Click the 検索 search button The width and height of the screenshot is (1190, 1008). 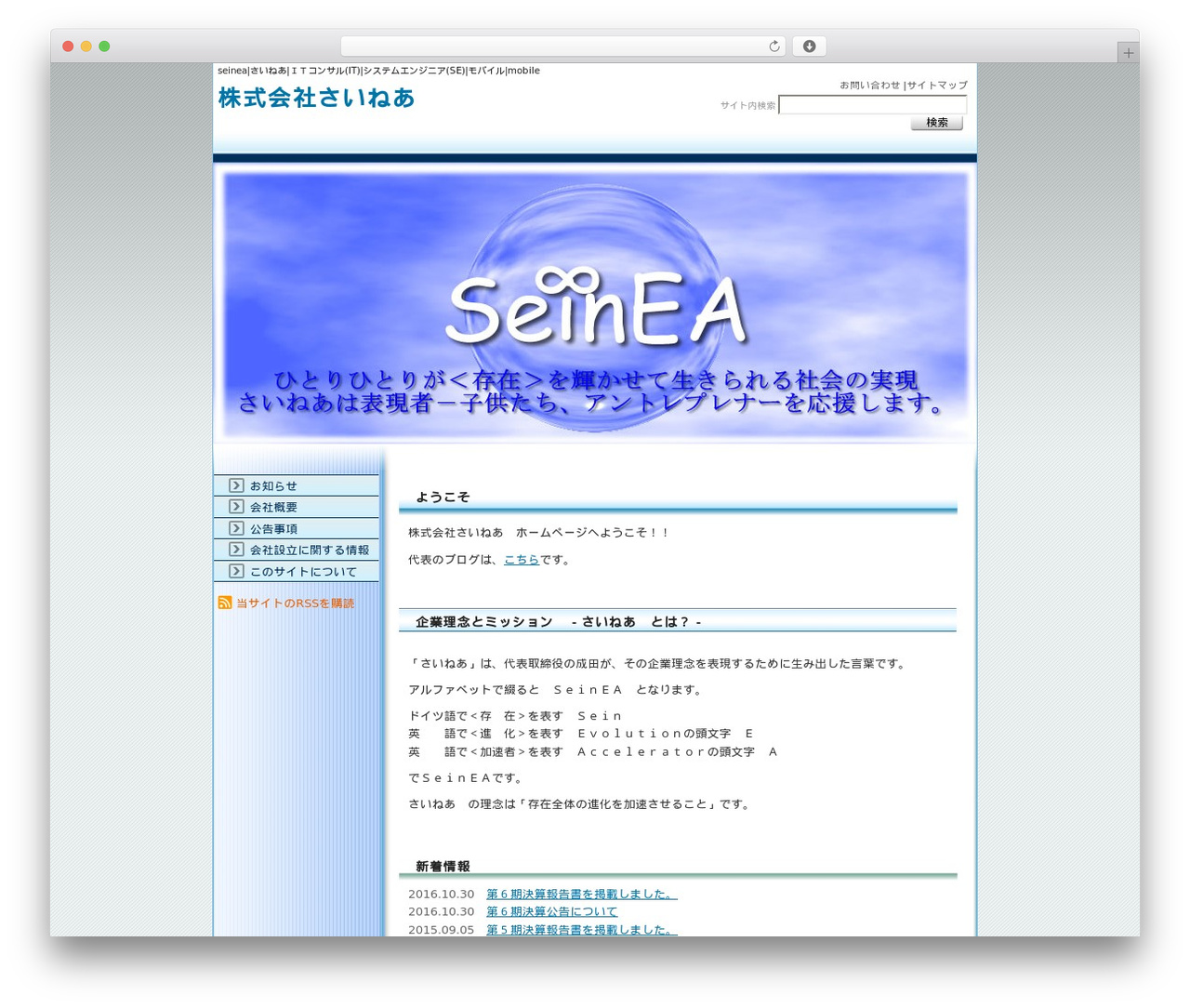pos(937,123)
